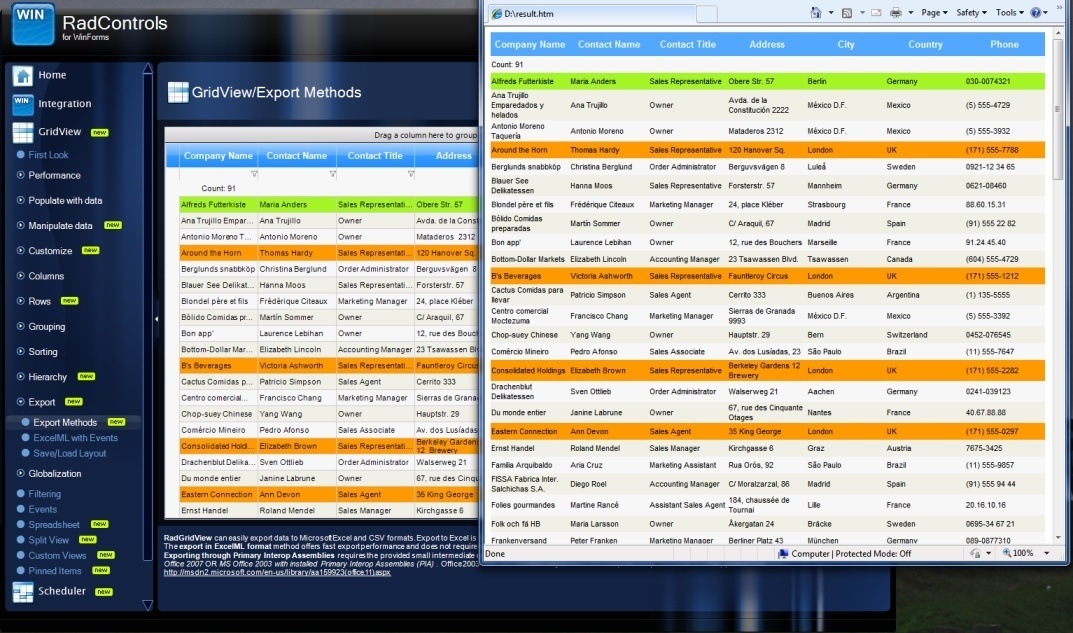Click Eastern Connection cell in grid

pyautogui.click(x=217, y=494)
